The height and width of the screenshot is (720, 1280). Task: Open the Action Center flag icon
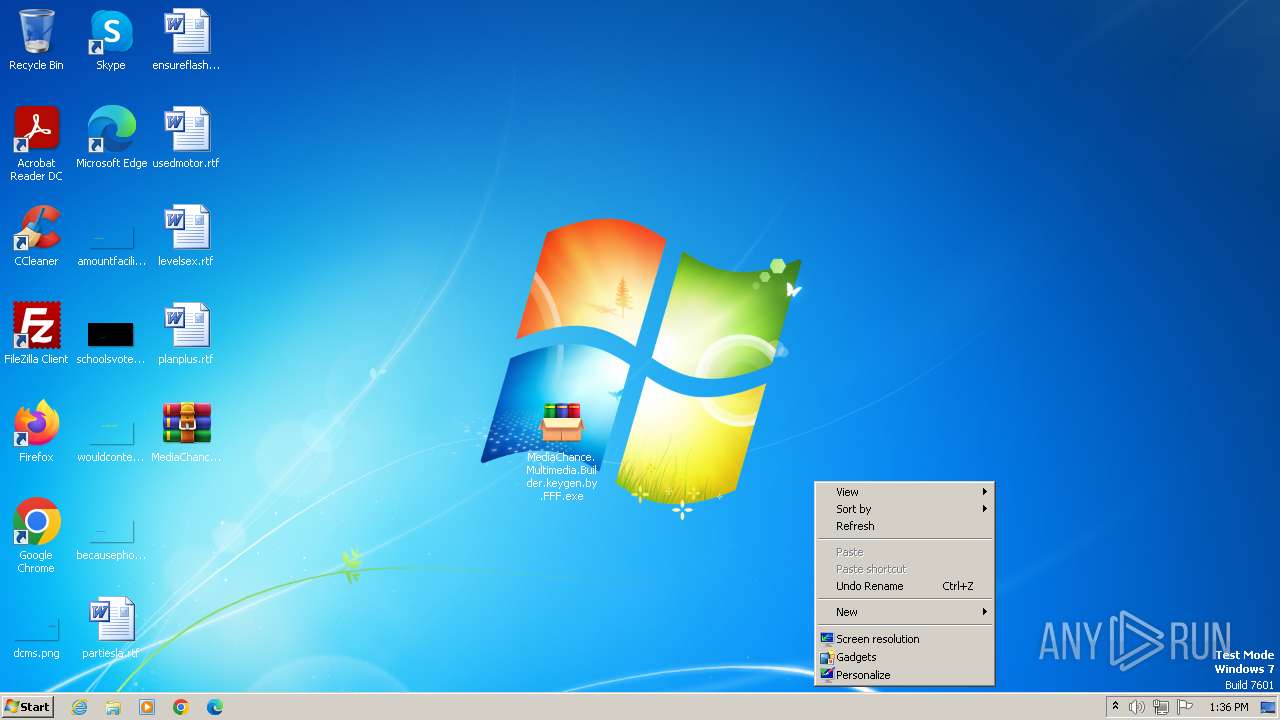coord(1185,707)
